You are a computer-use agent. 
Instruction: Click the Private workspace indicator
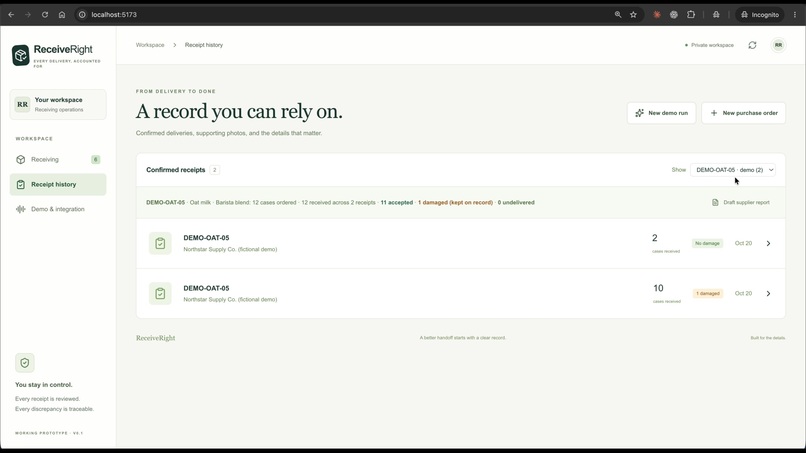tap(709, 45)
